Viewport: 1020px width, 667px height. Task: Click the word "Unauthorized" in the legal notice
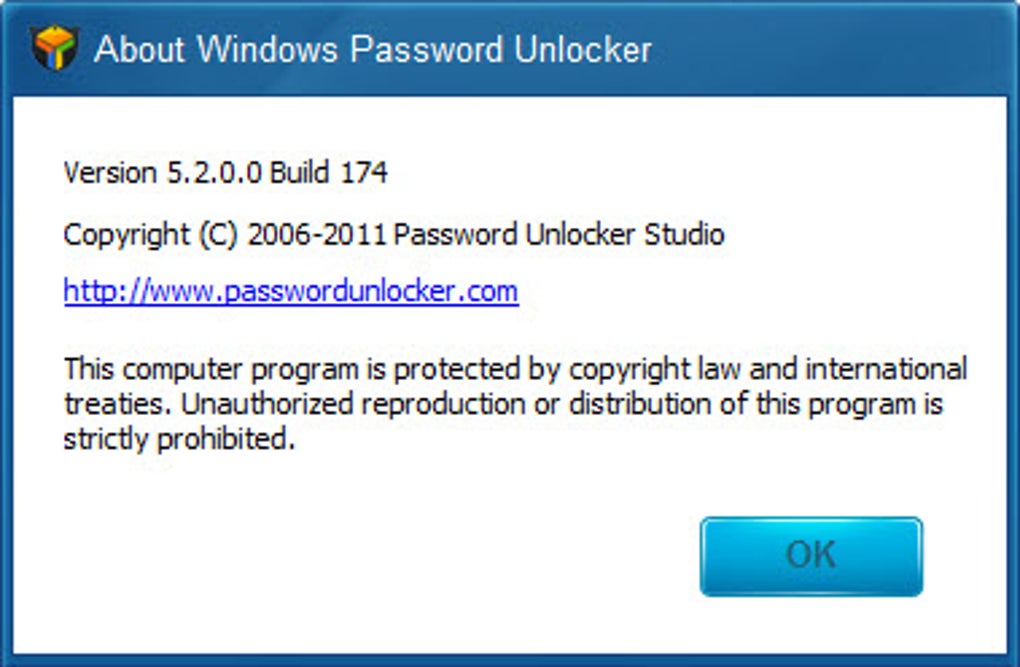[x=254, y=404]
